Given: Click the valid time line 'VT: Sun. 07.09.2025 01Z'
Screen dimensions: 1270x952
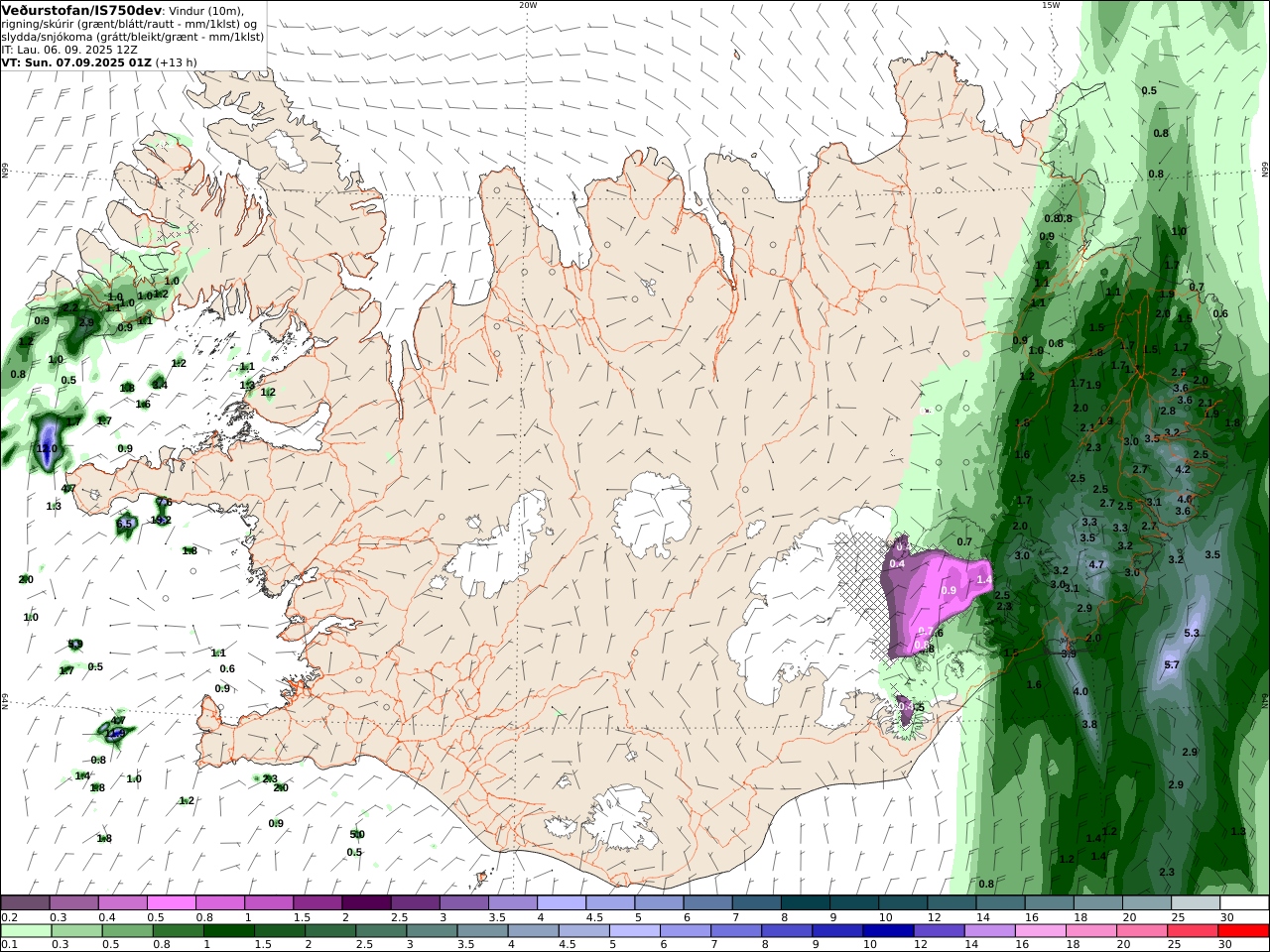Looking at the screenshot, I should tap(76, 61).
